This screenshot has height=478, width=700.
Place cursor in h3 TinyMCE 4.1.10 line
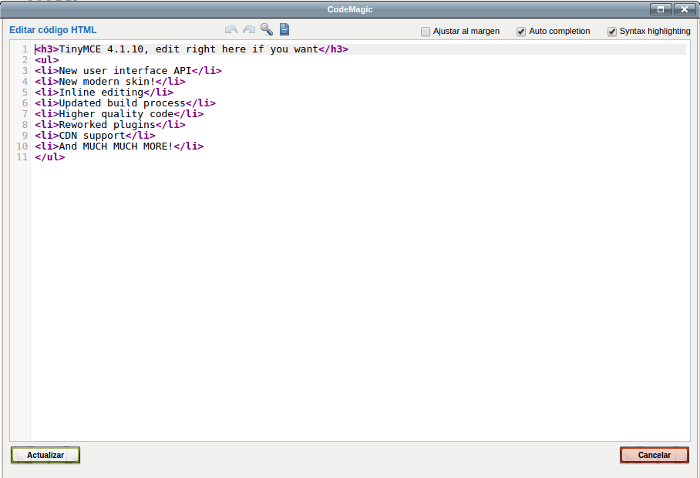(192, 49)
